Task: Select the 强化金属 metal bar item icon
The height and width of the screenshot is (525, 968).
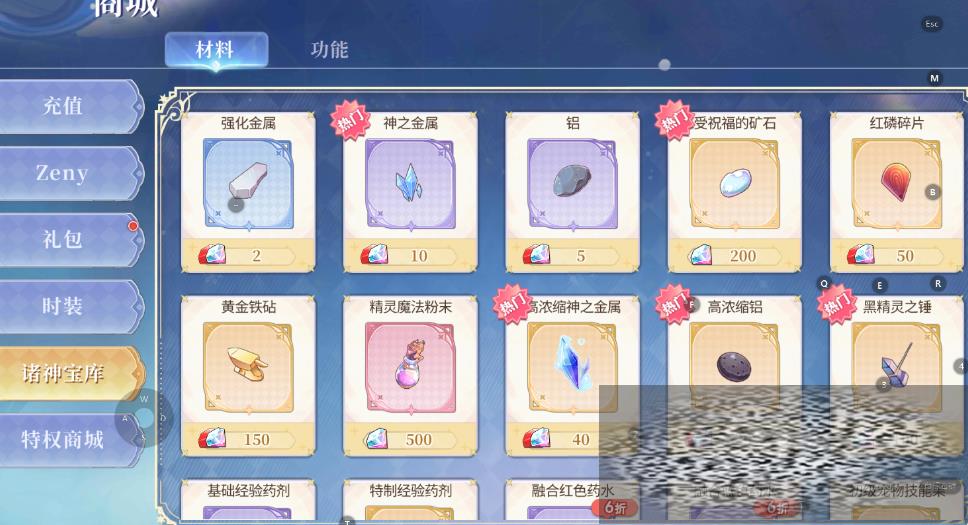Action: [x=248, y=184]
